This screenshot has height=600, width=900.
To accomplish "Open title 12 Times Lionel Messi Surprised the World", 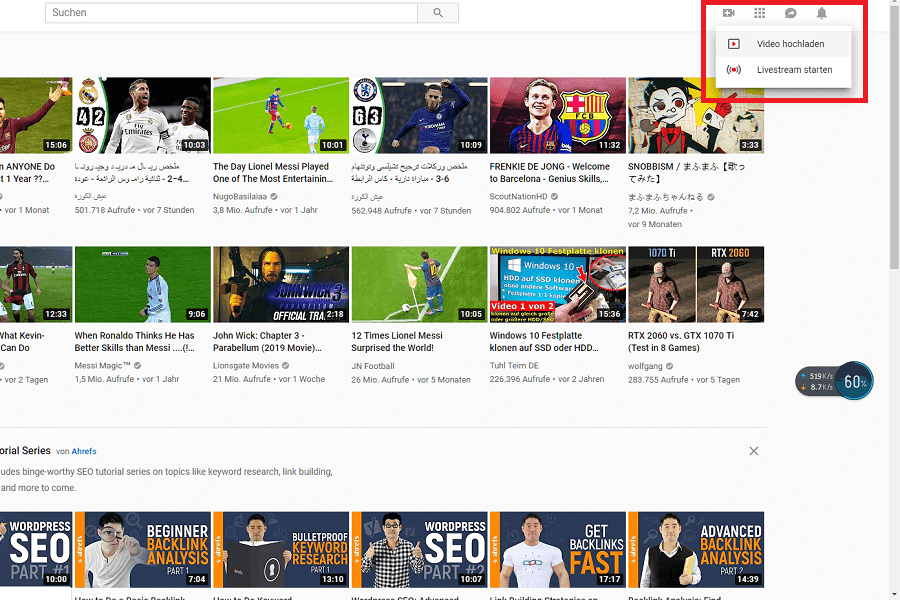I will click(397, 342).
